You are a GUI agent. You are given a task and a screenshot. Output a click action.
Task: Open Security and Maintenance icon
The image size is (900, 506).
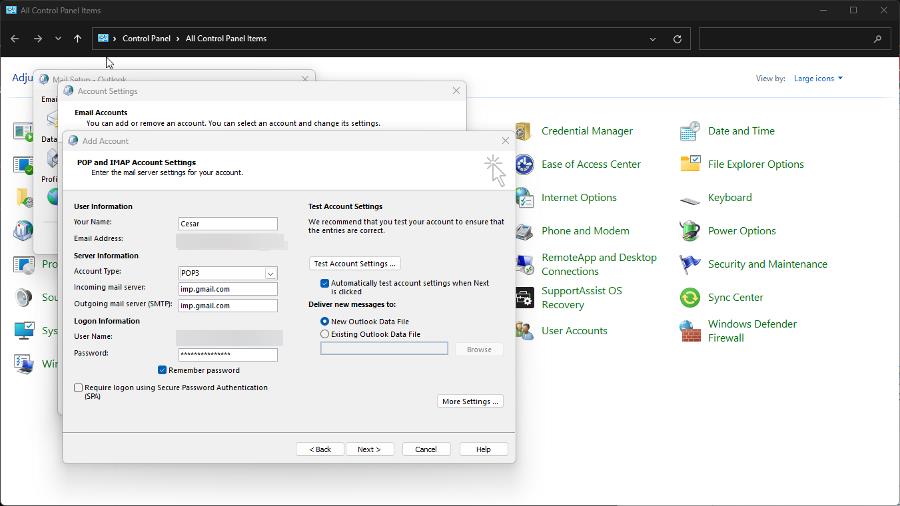690,264
